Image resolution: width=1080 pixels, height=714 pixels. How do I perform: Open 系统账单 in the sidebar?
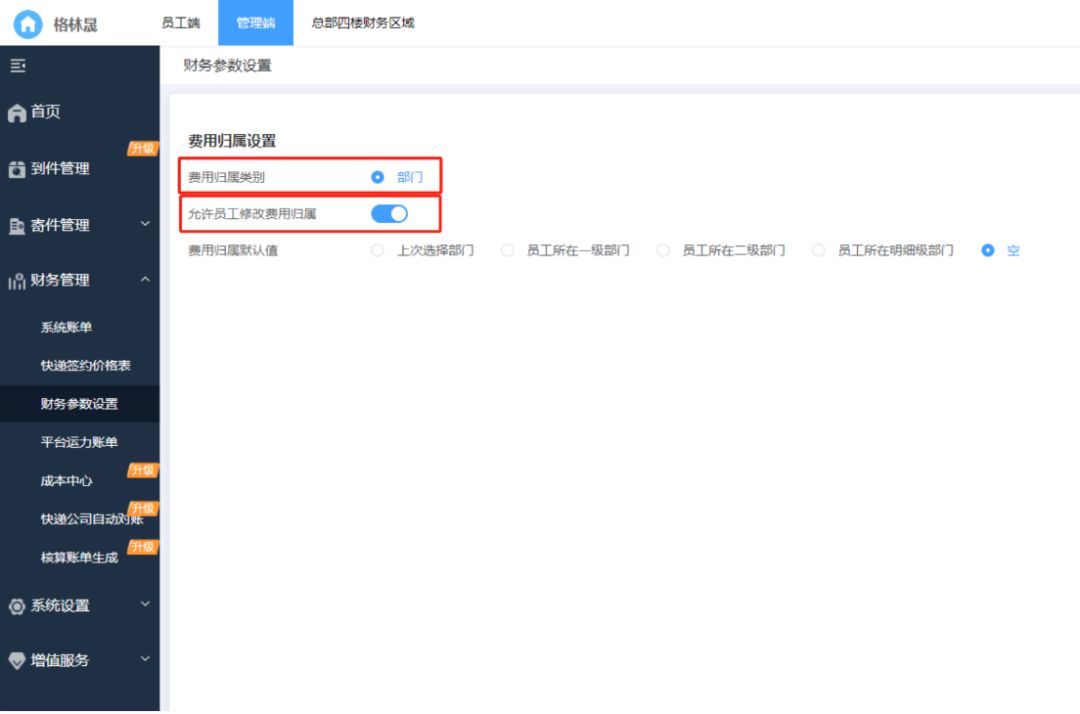point(67,328)
